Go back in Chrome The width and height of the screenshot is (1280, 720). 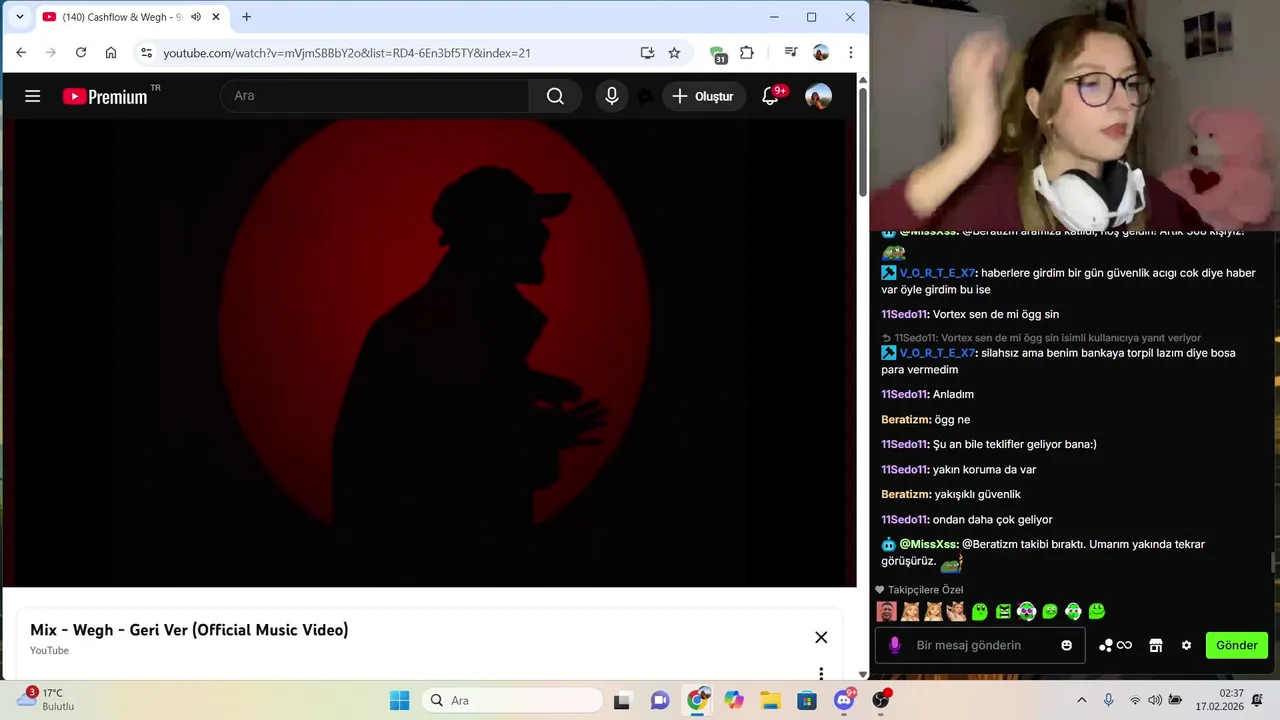click(21, 53)
